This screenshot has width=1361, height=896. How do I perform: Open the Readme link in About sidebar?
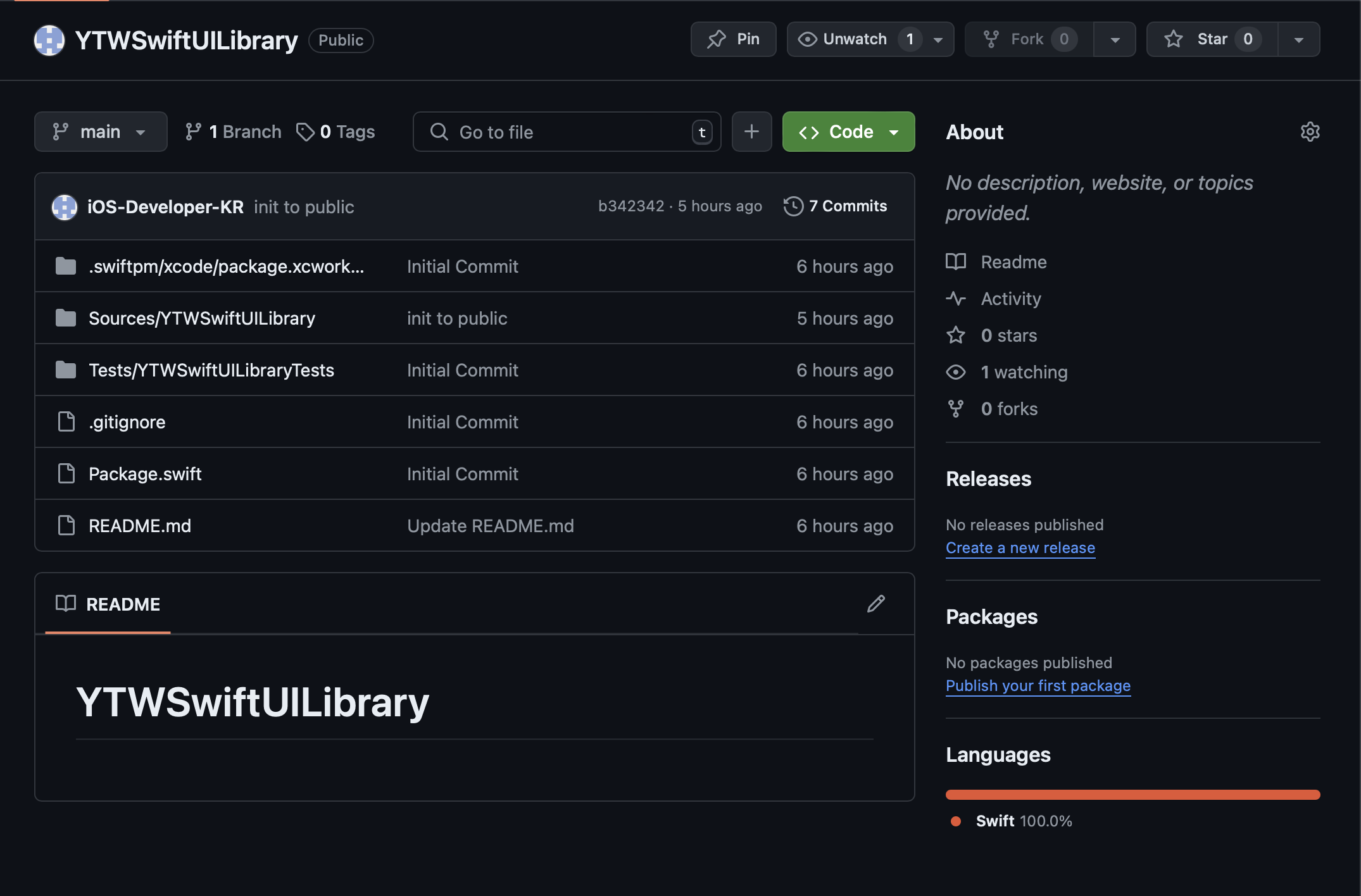click(x=1013, y=262)
